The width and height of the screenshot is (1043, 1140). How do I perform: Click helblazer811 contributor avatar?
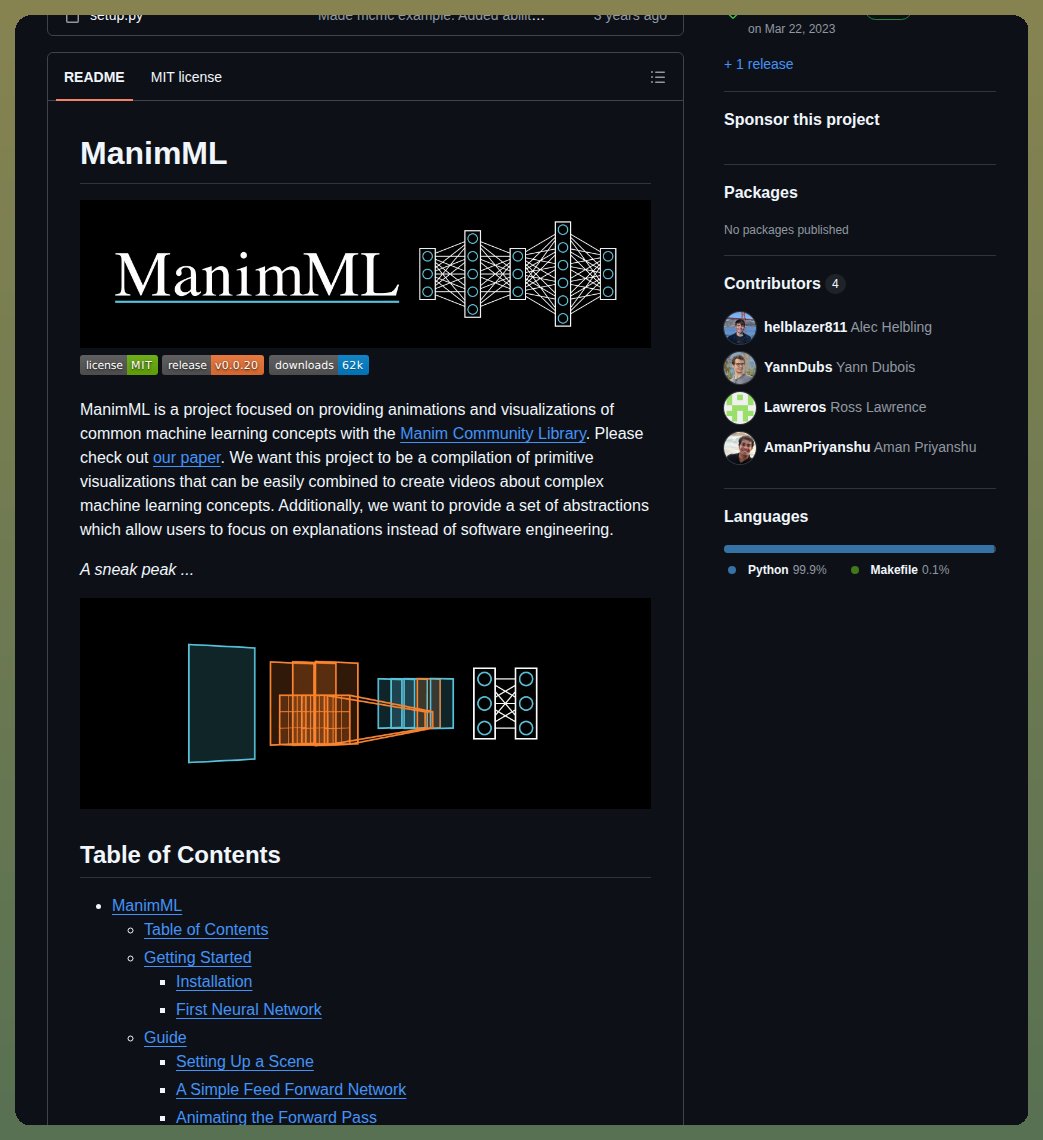point(740,328)
